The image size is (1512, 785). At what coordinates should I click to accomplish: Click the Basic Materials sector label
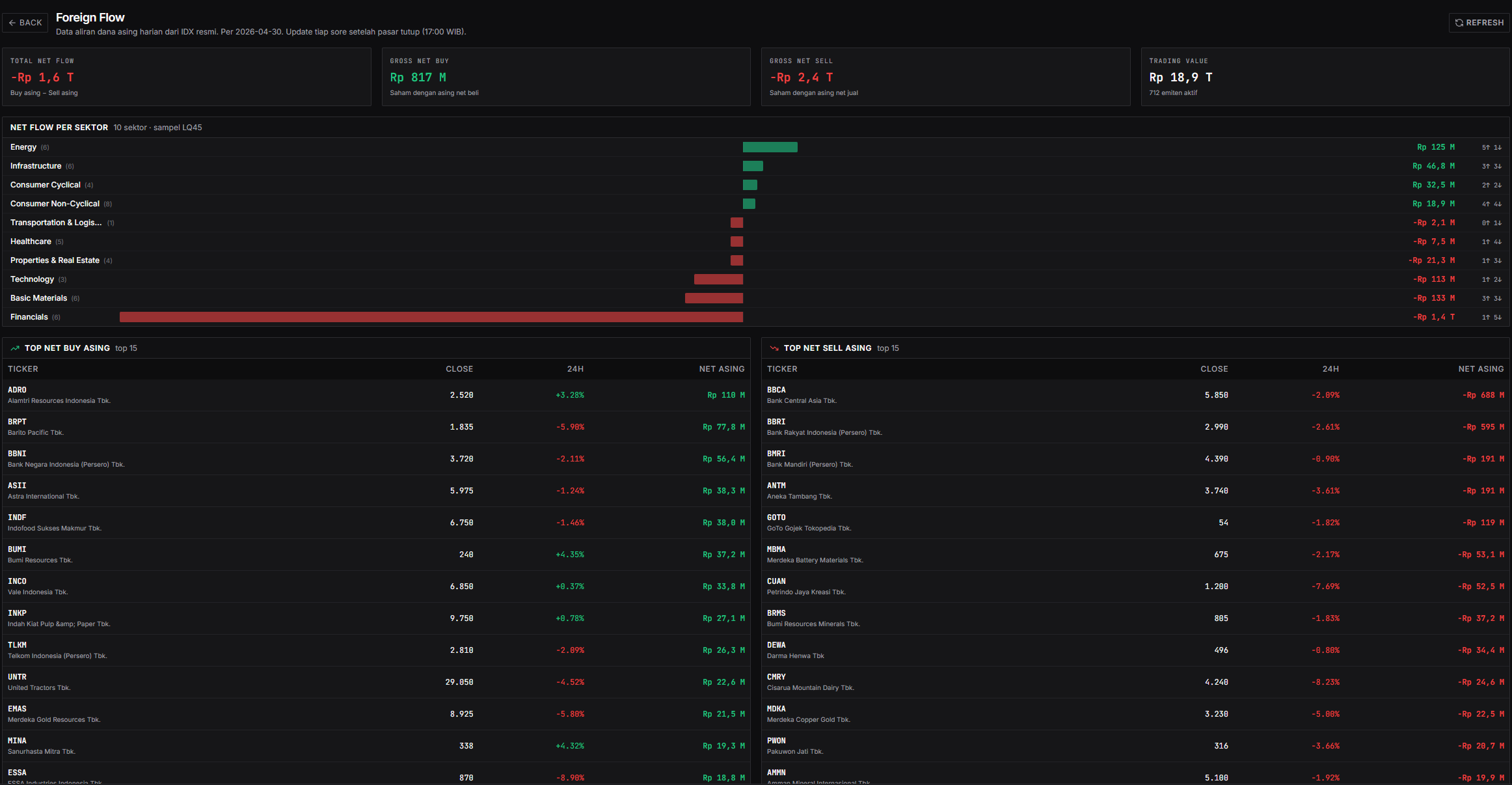click(x=38, y=298)
